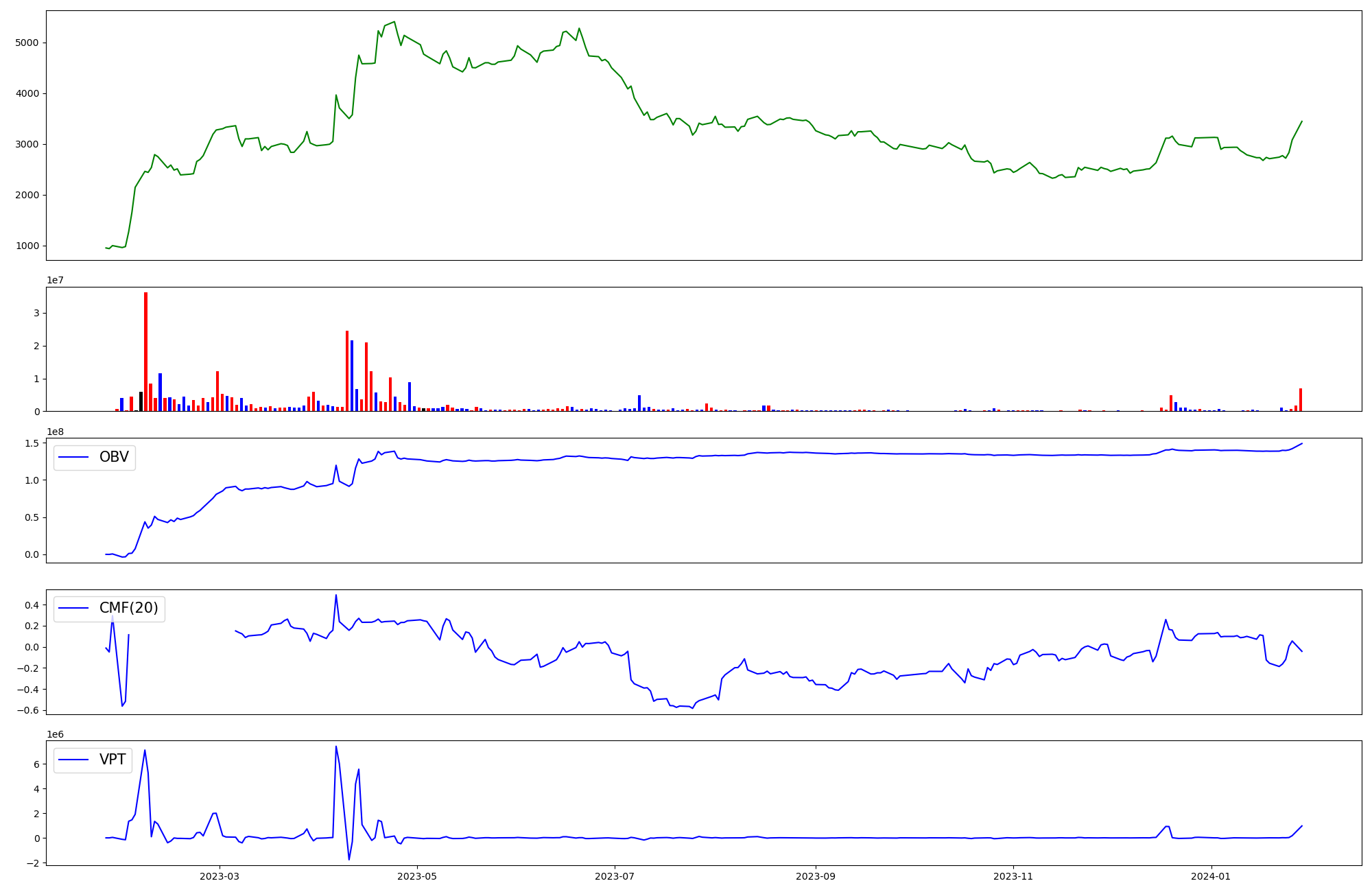Click the -0.6 tick on CMF axis

[29, 711]
